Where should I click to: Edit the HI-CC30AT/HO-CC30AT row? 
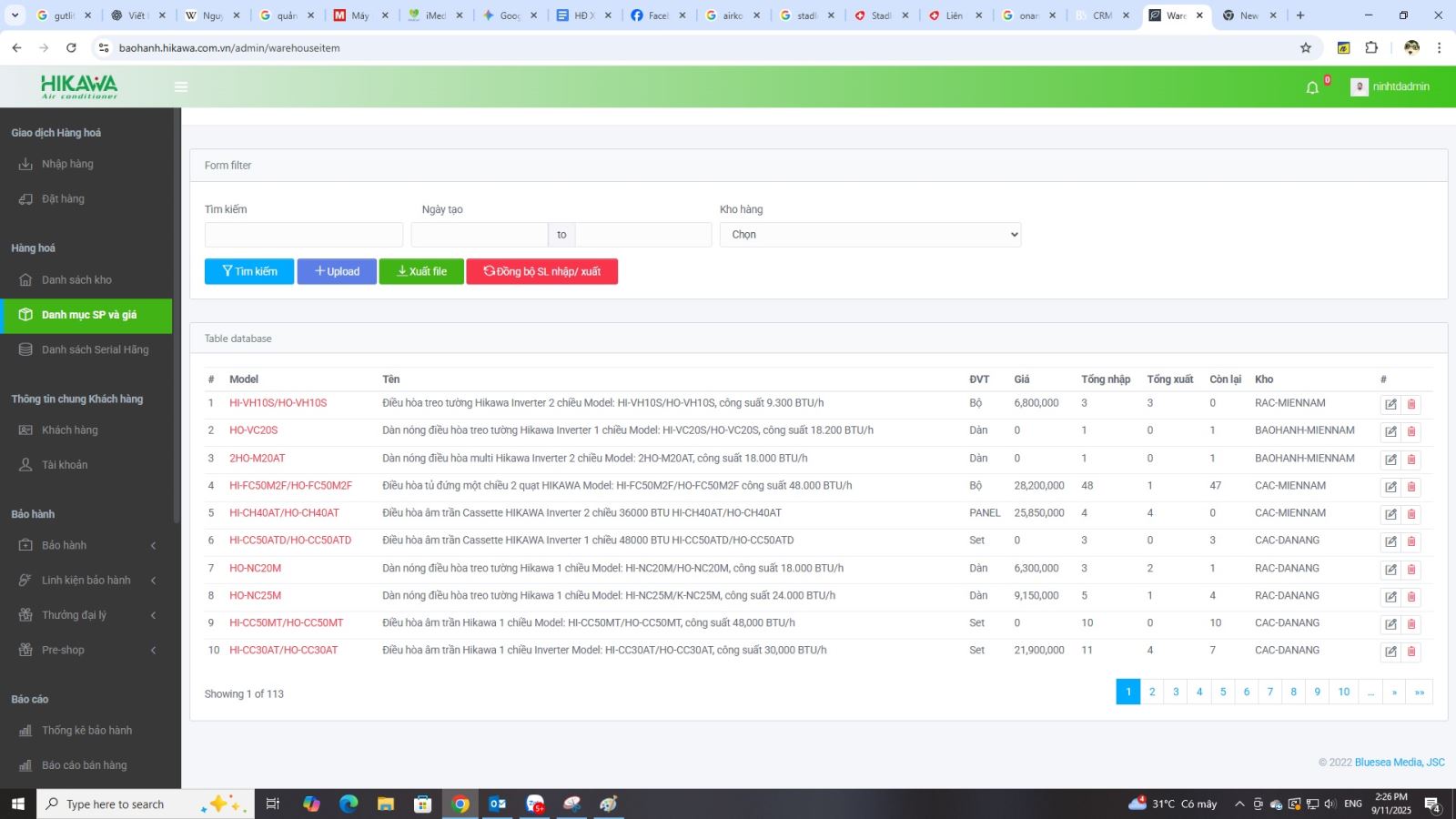pos(1390,652)
